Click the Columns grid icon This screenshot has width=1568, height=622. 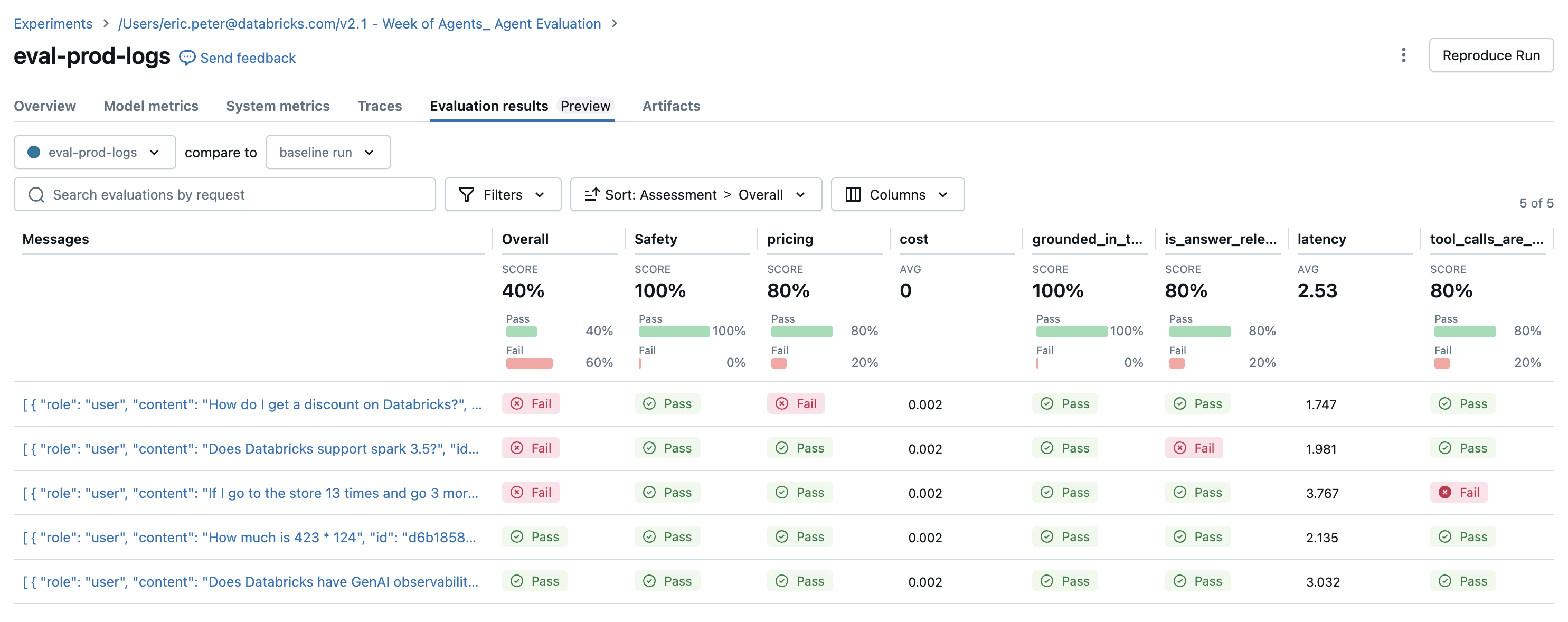pyautogui.click(x=853, y=195)
